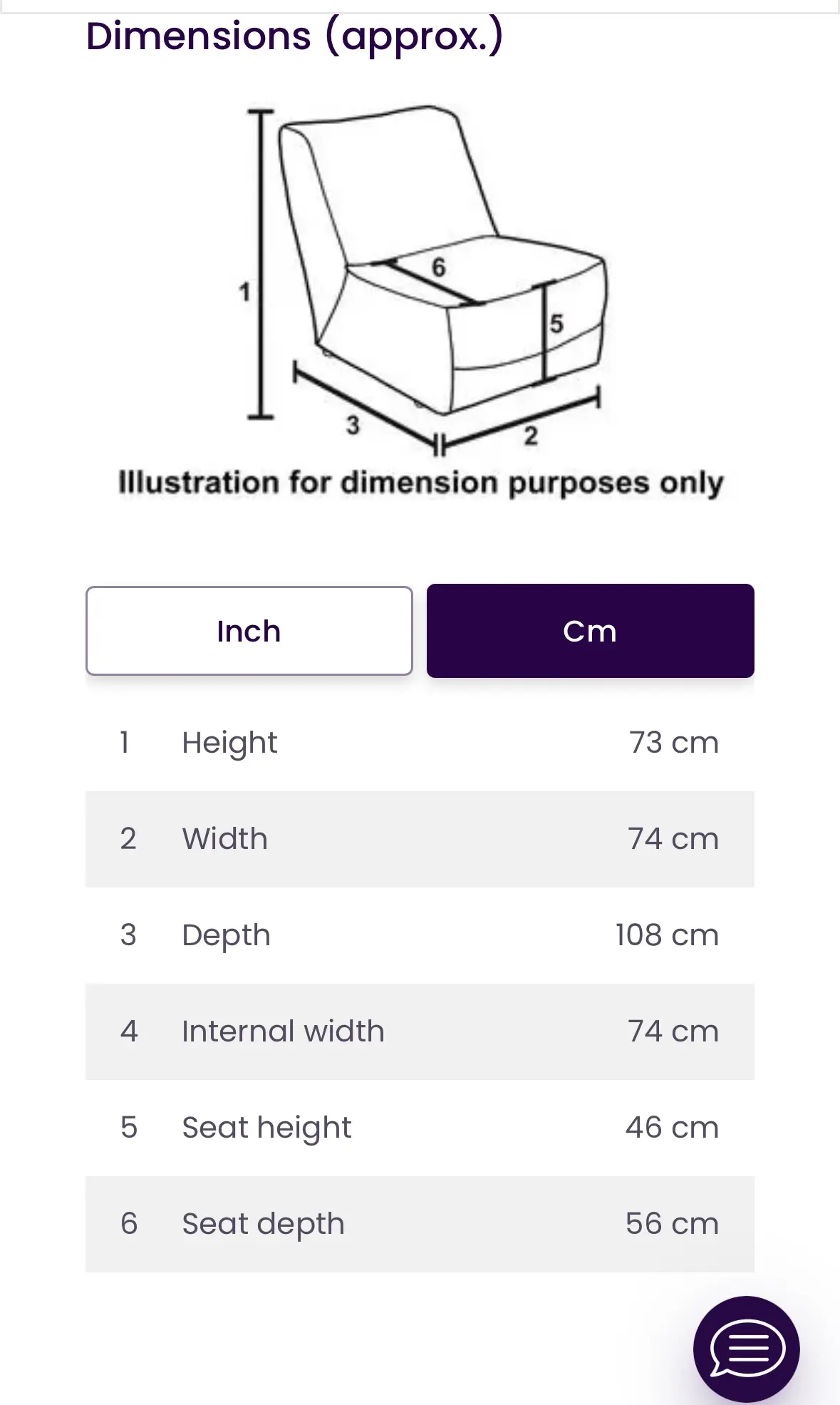Open the chat support bubble icon
This screenshot has height=1405, width=840.
[746, 1348]
